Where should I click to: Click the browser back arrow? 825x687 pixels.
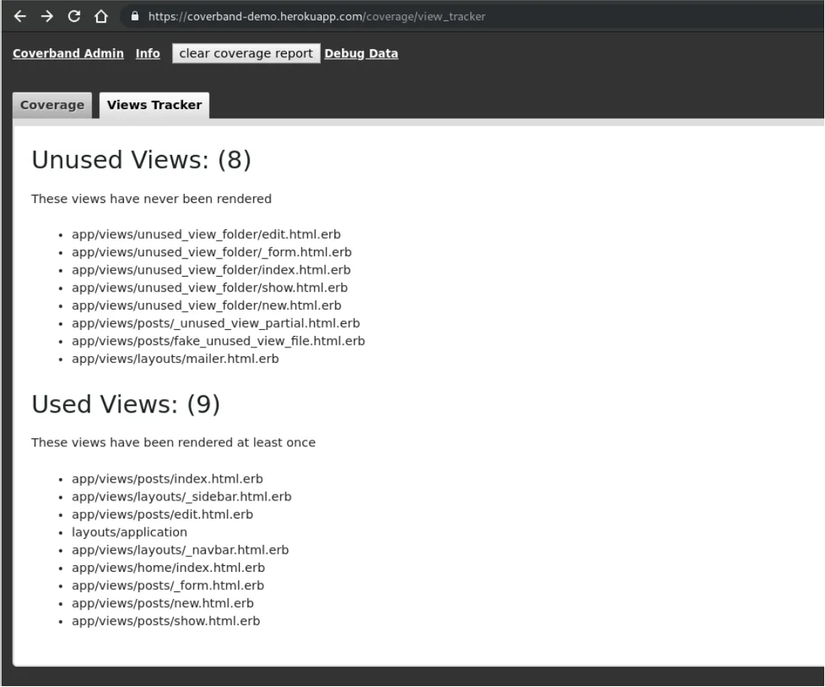tap(20, 16)
